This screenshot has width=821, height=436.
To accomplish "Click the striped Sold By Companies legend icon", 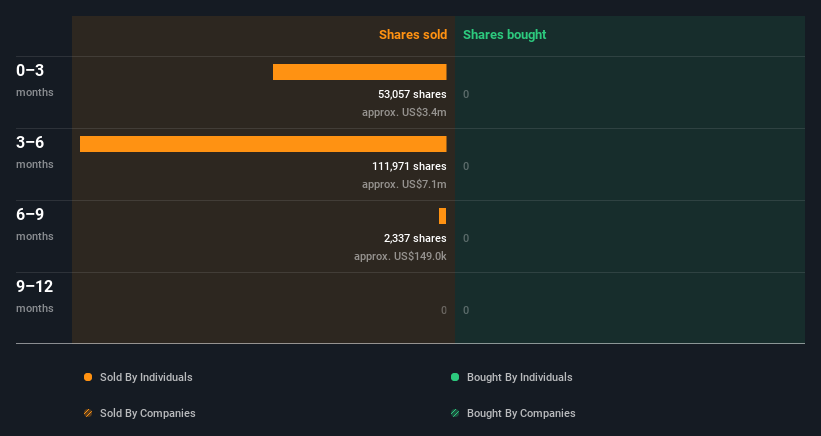I will pos(88,413).
